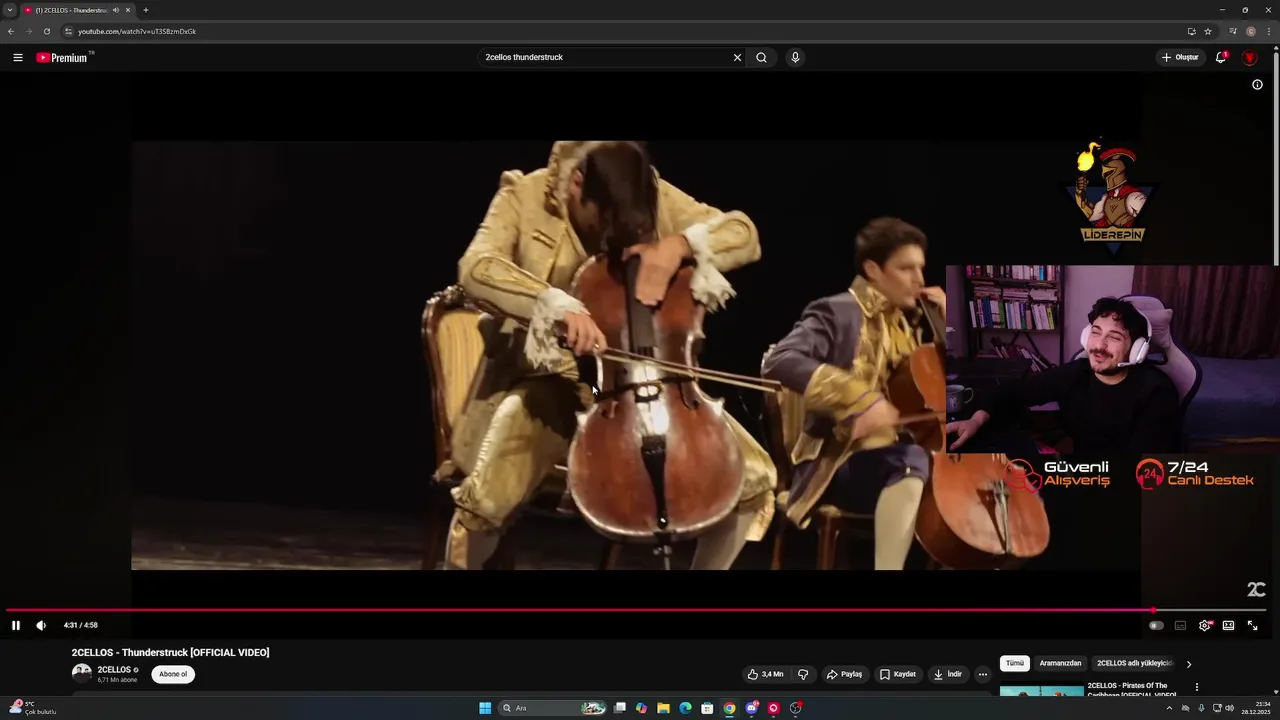
Task: Open Microsoft Store from taskbar
Action: 707,708
